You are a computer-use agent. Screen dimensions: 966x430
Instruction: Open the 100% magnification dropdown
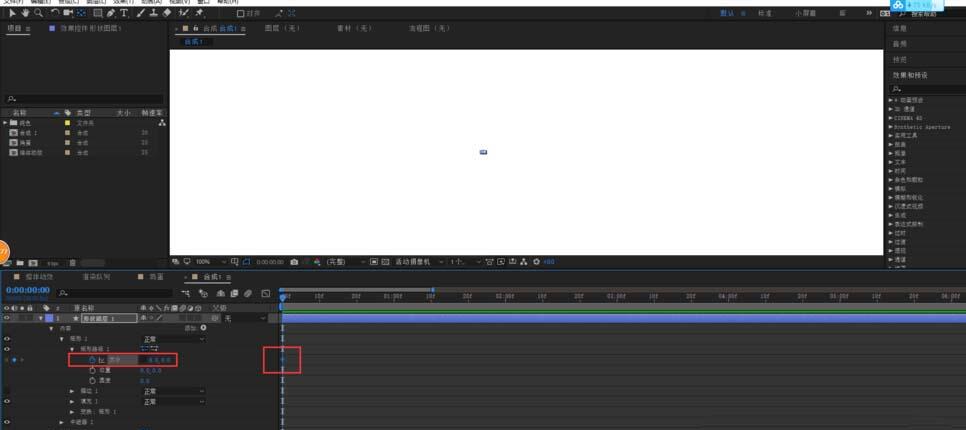coord(209,262)
